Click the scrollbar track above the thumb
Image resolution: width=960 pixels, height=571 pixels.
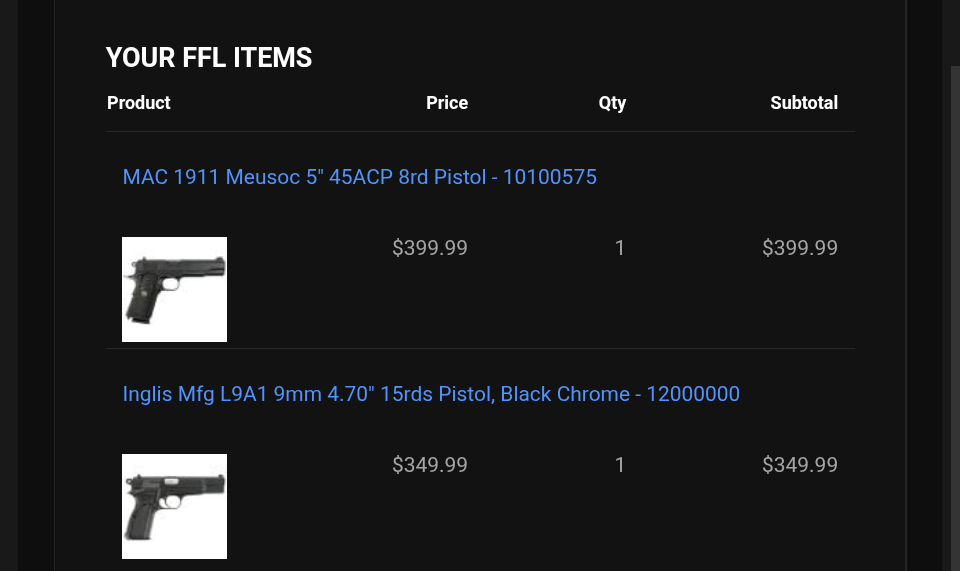[x=954, y=30]
